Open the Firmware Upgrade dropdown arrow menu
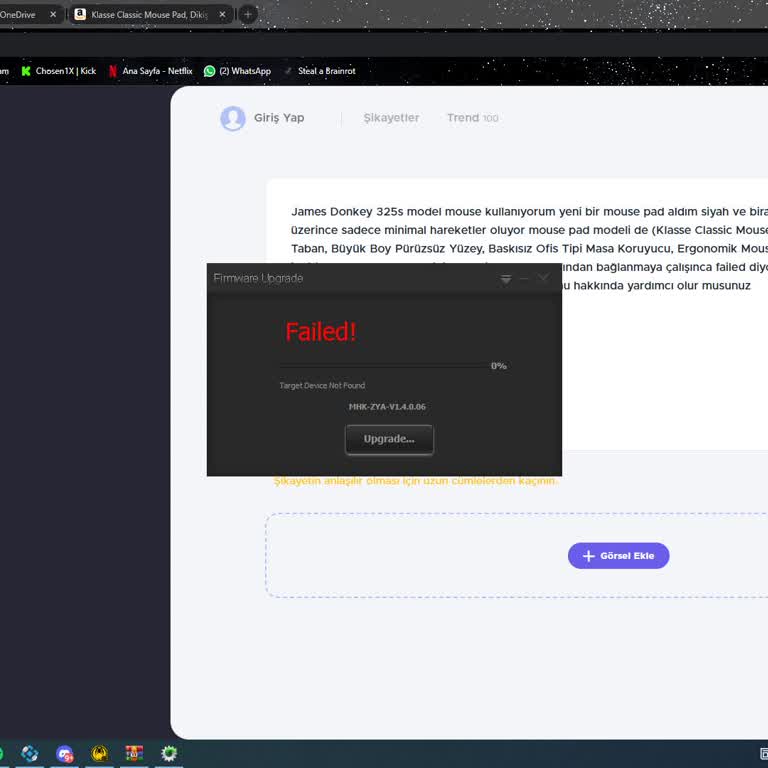 [506, 278]
